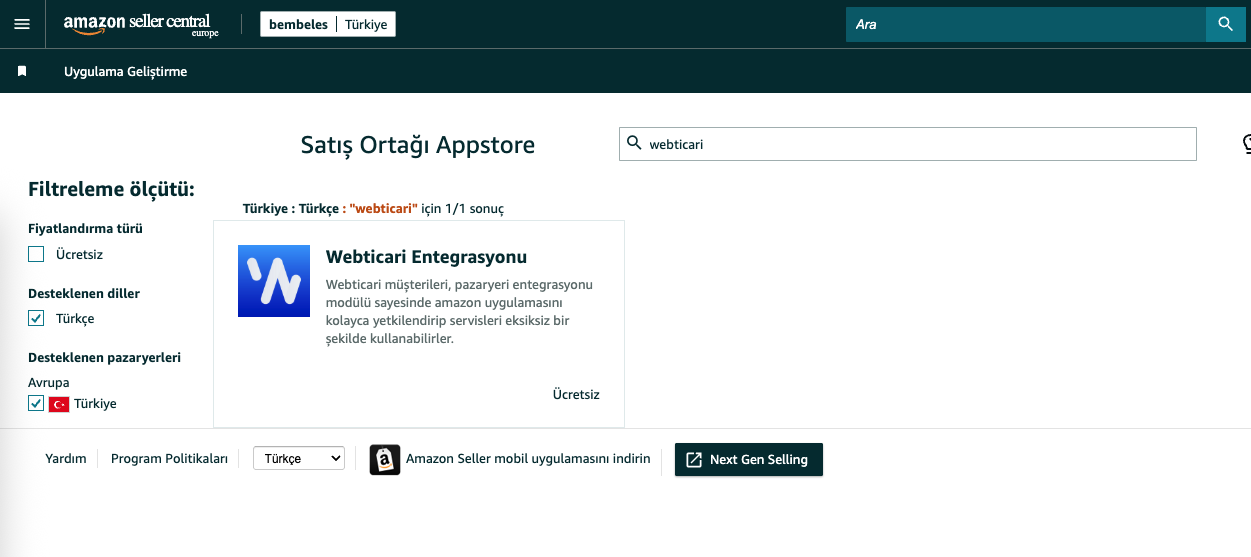The height and width of the screenshot is (557, 1251).
Task: Click the Filtreleme ölçütü heading
Action: coord(111,189)
